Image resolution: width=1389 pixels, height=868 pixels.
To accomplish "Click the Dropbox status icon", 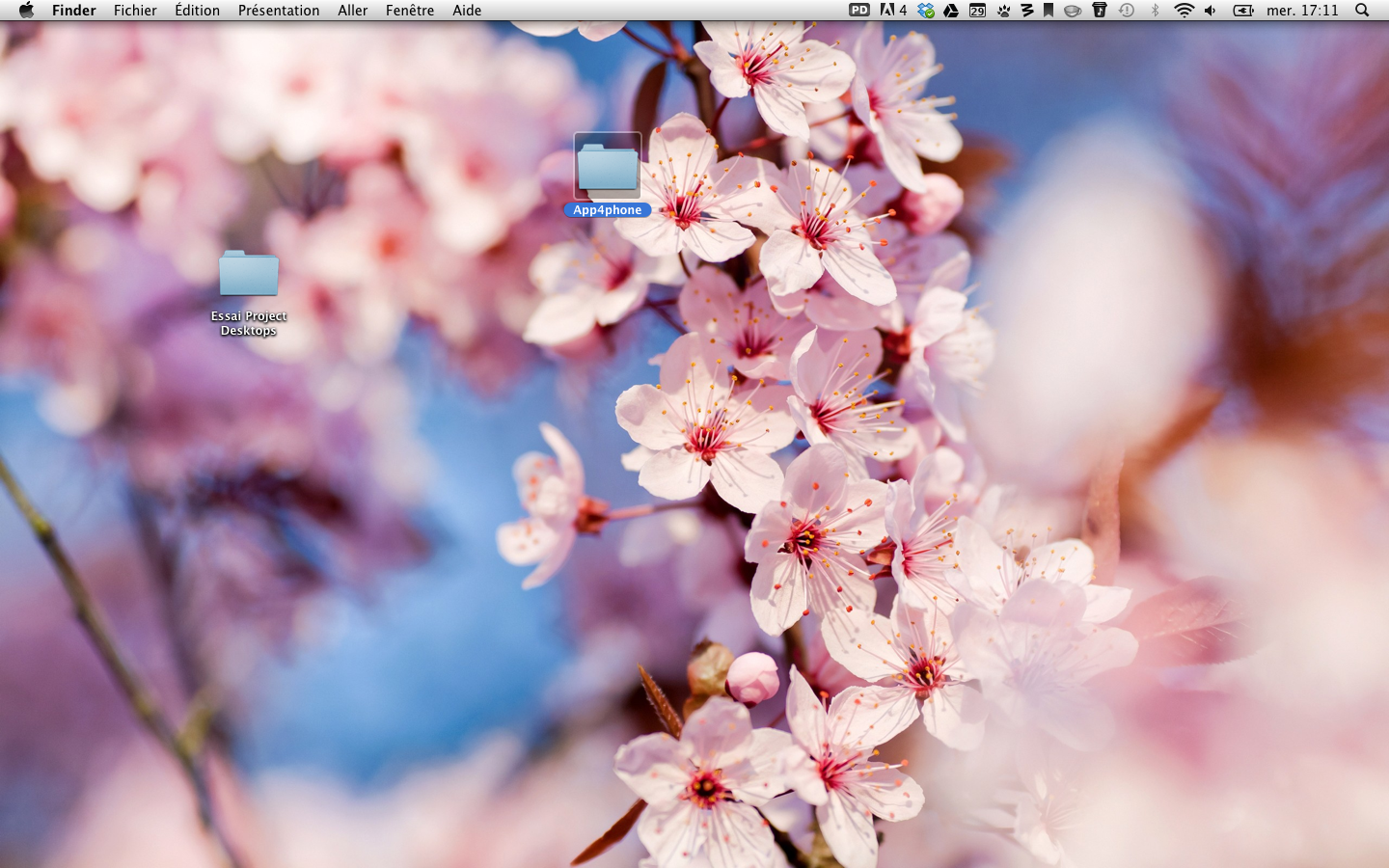I will 926,11.
